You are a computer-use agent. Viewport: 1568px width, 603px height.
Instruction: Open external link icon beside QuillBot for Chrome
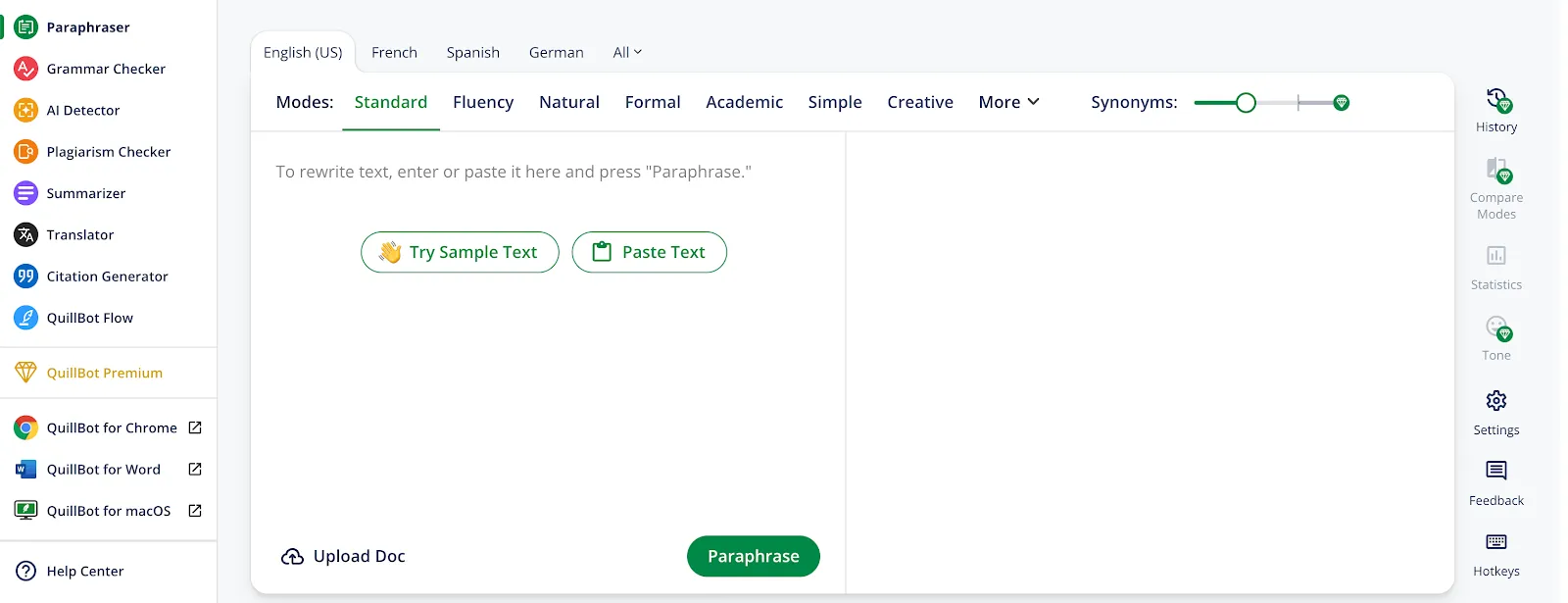195,427
